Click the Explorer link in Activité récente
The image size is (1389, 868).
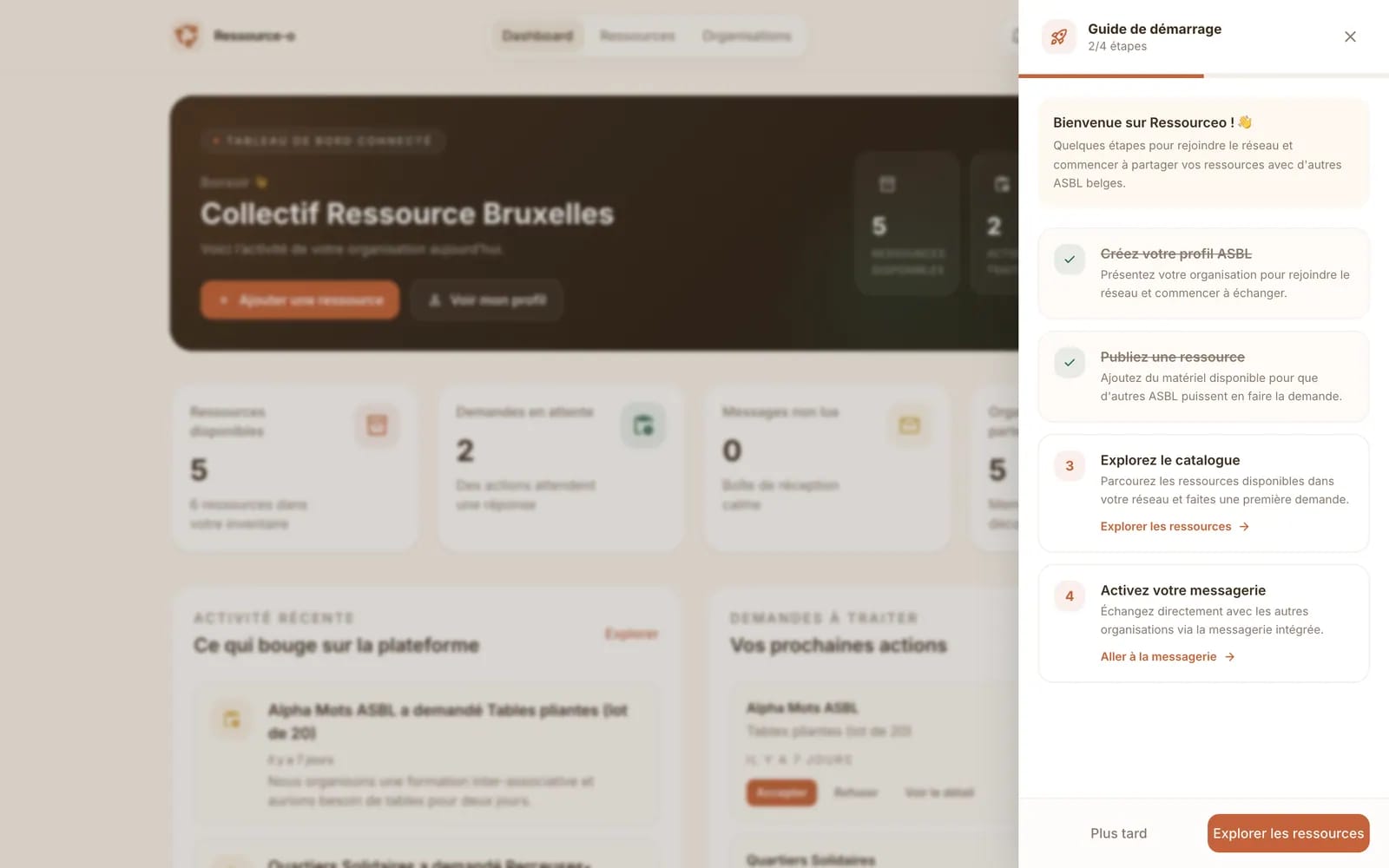click(x=631, y=634)
